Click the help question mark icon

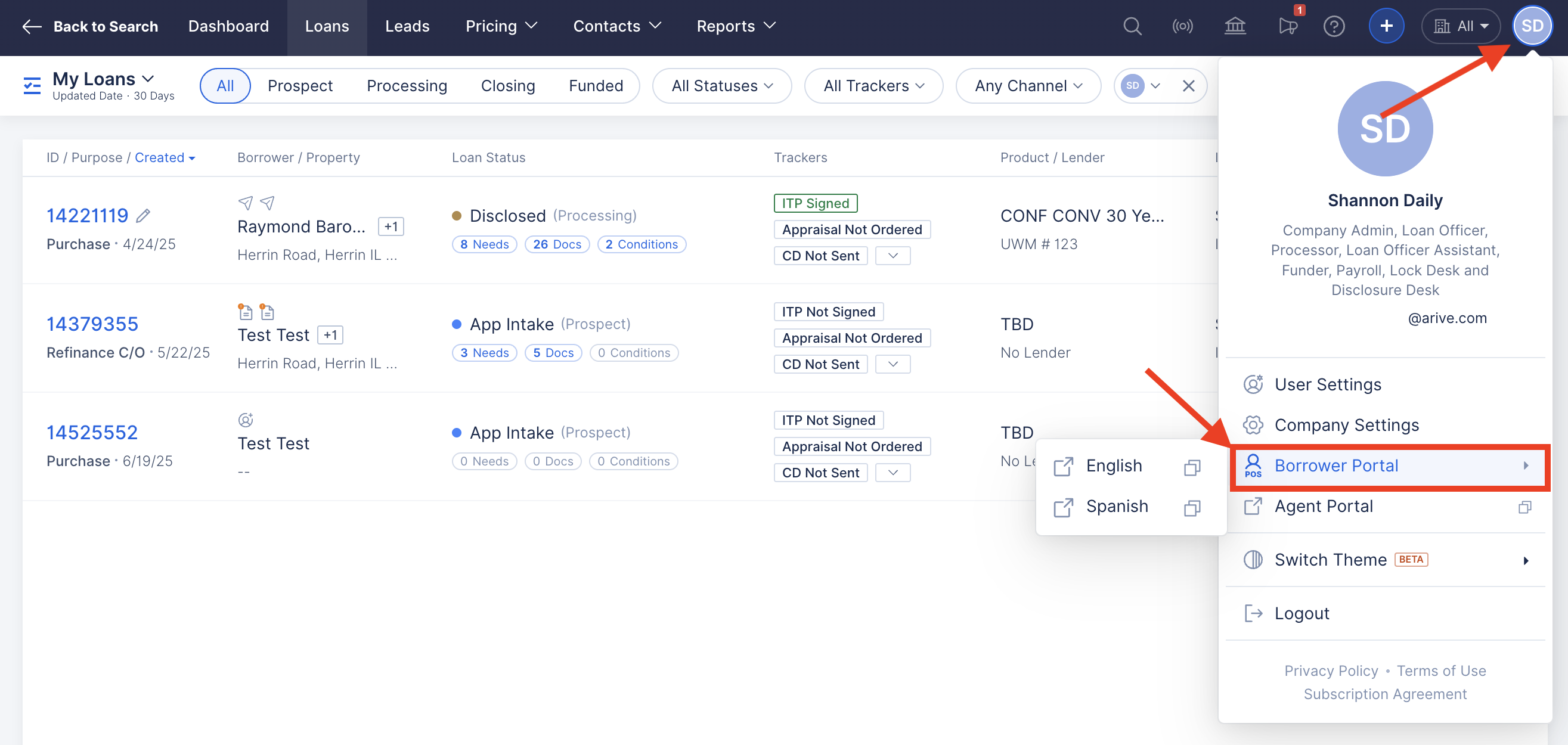[1334, 26]
